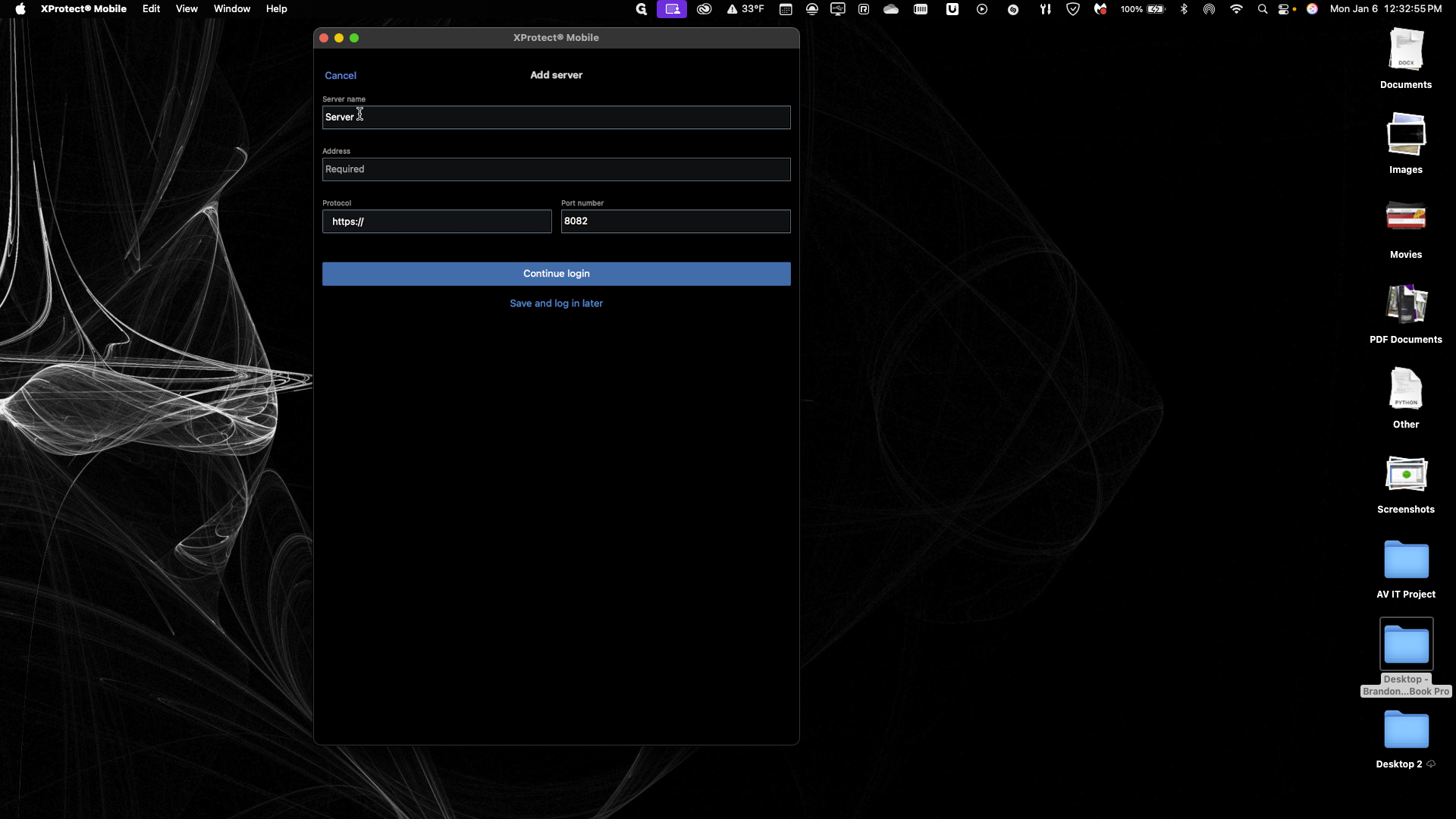Open the 33°F weather menu bar item

click(x=745, y=9)
